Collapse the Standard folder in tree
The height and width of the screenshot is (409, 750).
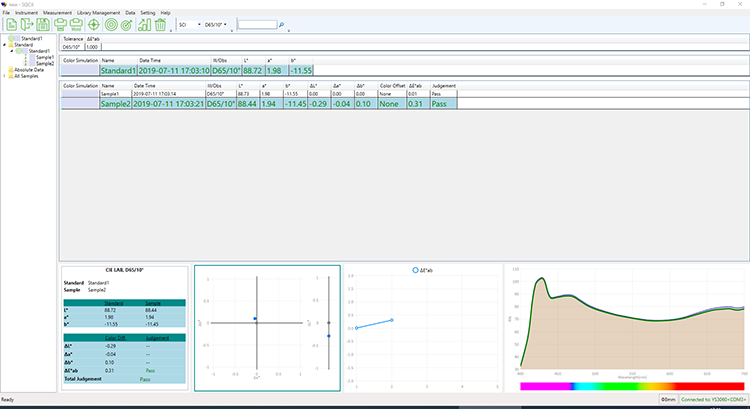pyautogui.click(x=5, y=44)
